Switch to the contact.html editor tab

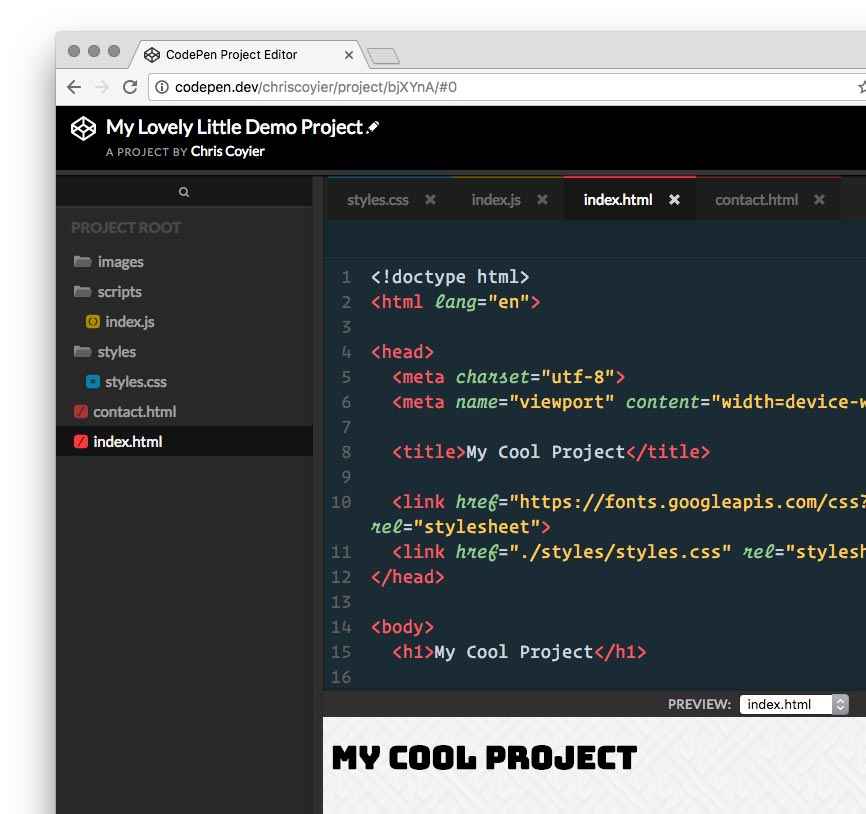coord(755,199)
